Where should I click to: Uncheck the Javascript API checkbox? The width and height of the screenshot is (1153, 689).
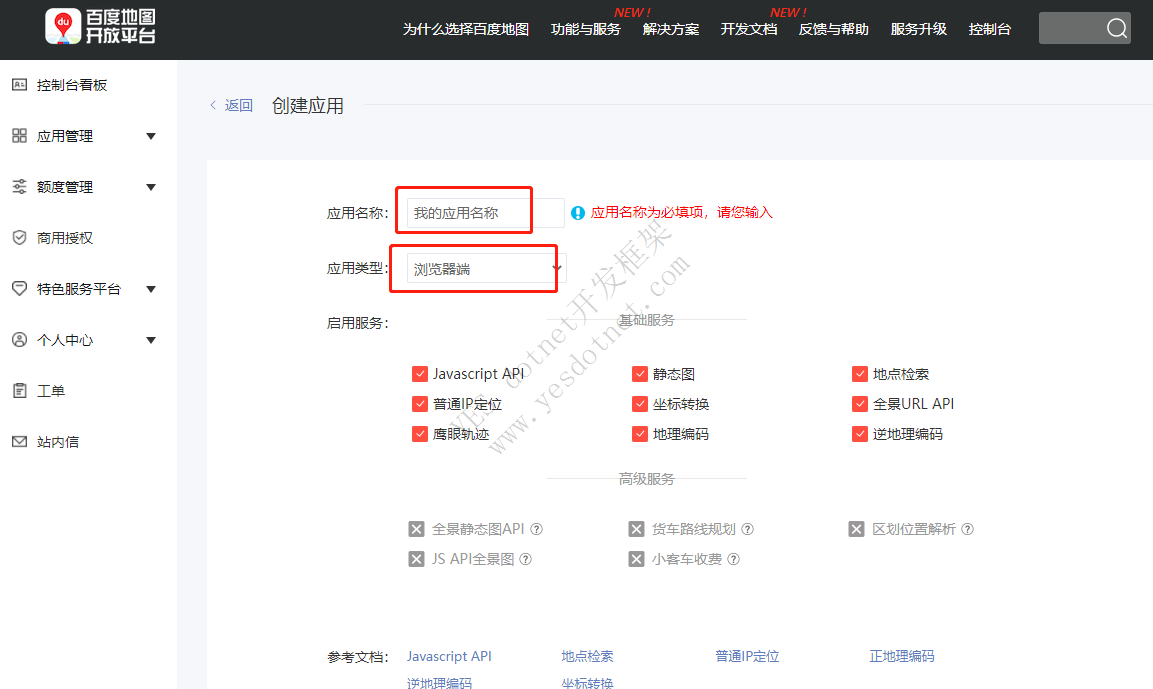(x=420, y=374)
